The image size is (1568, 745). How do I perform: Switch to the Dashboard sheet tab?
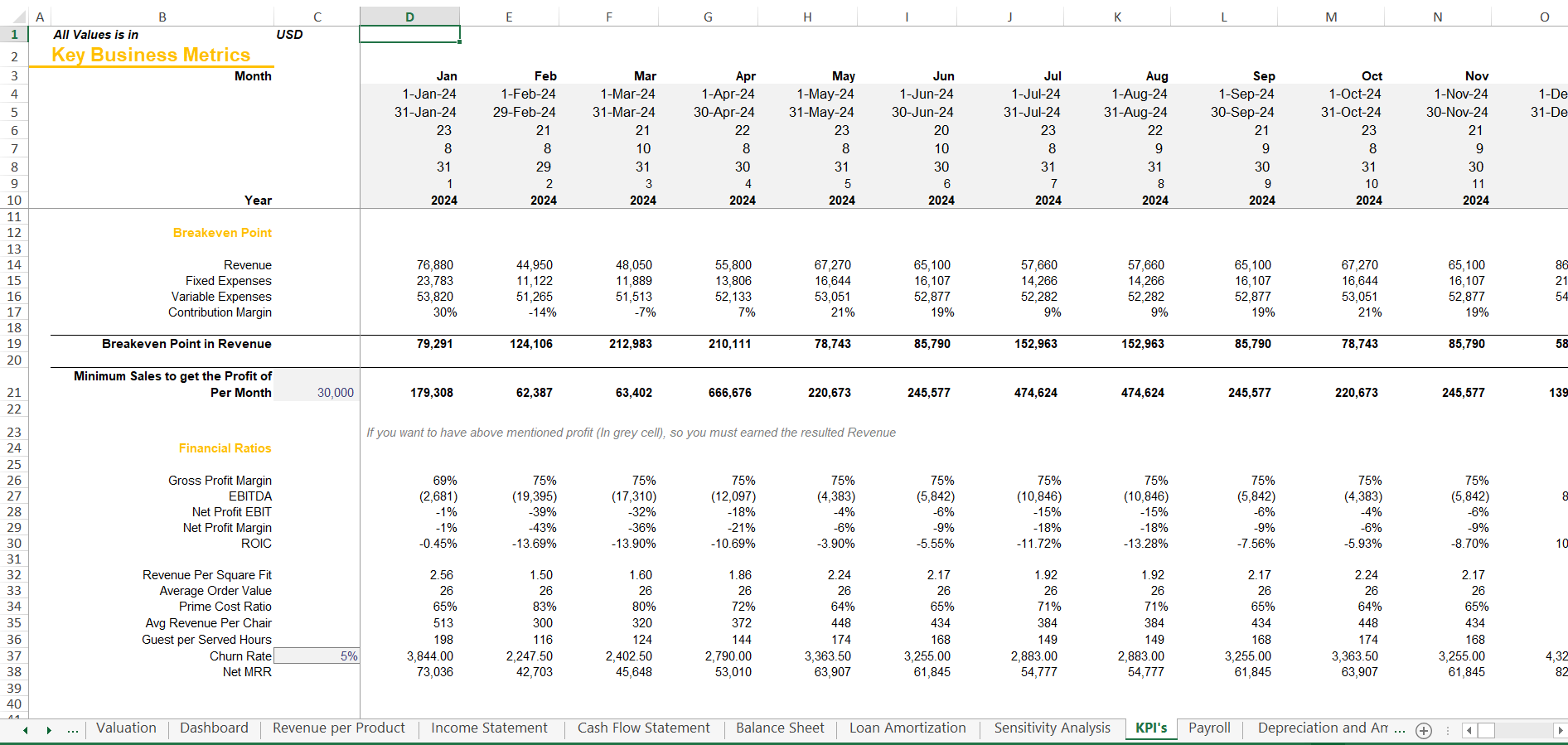(214, 728)
